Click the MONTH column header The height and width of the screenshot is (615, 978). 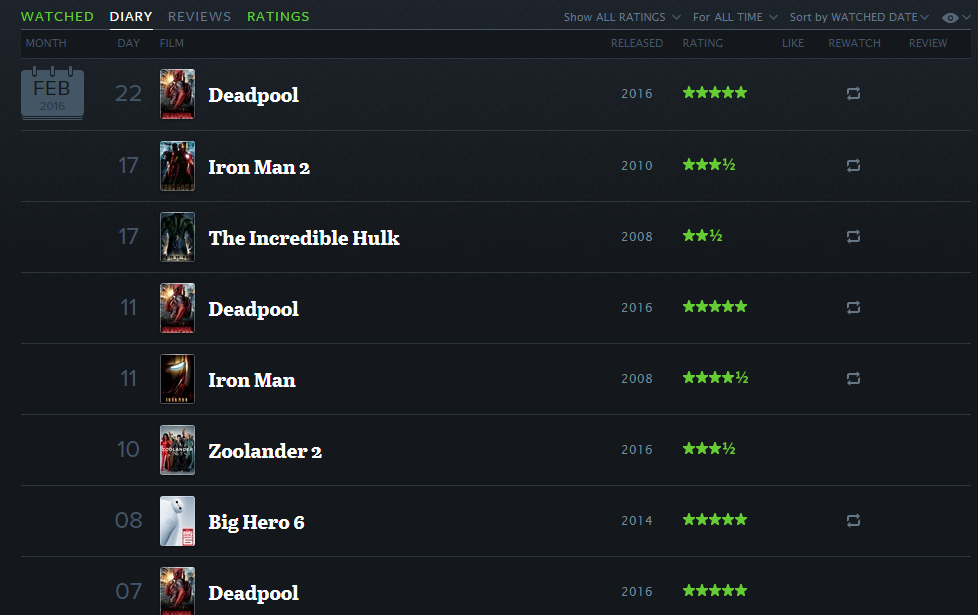pos(46,43)
